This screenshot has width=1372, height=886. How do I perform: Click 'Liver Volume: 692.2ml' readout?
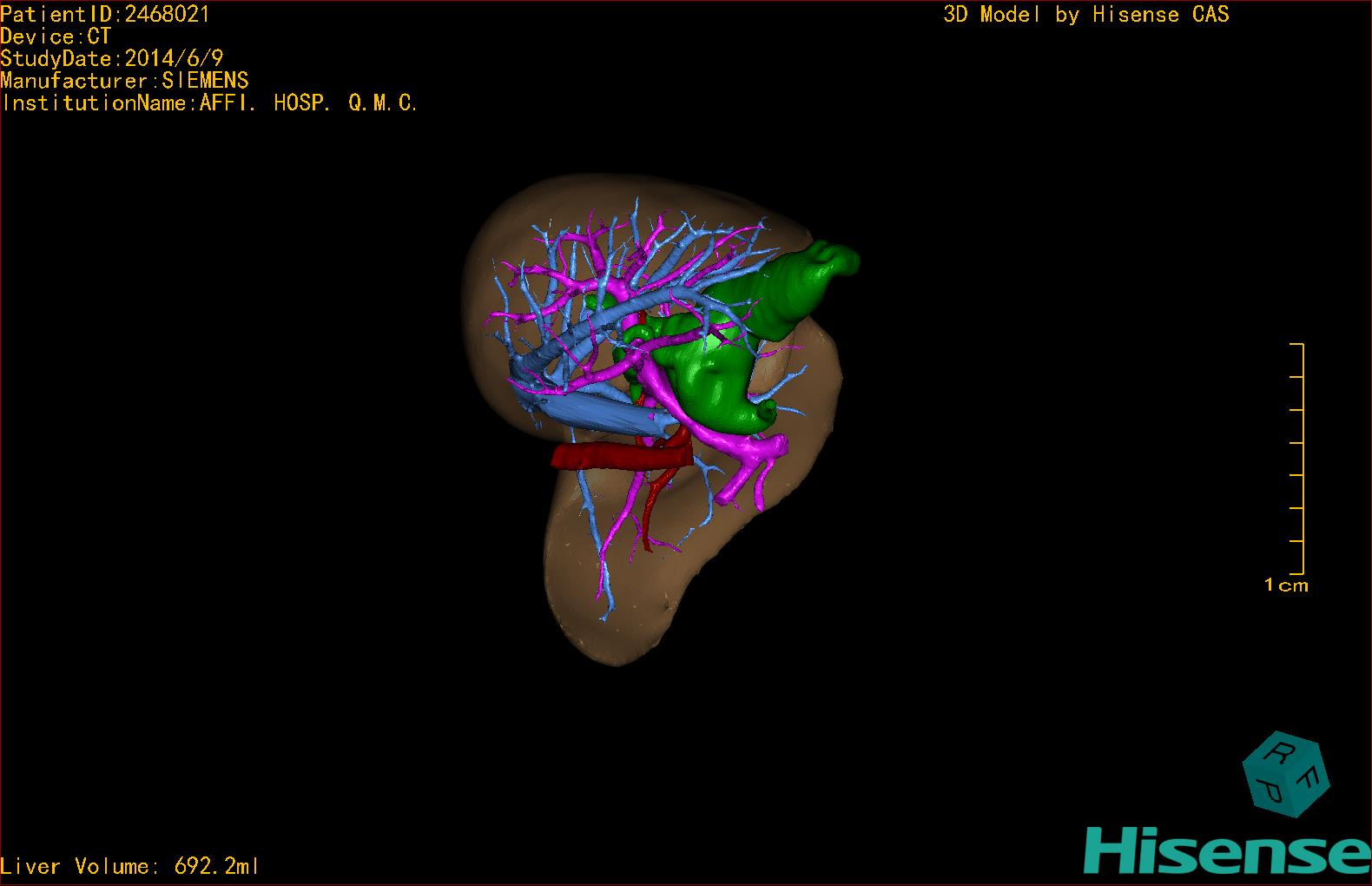point(129,866)
